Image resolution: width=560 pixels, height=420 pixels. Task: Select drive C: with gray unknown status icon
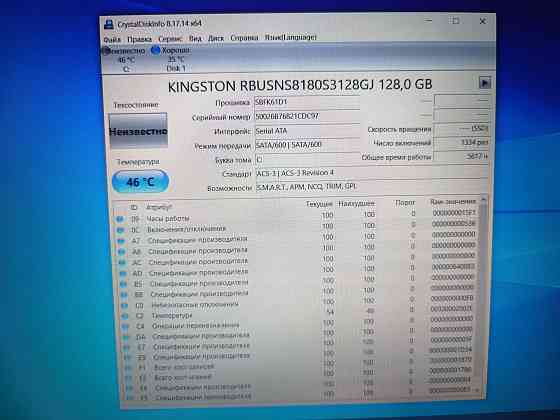click(x=125, y=59)
